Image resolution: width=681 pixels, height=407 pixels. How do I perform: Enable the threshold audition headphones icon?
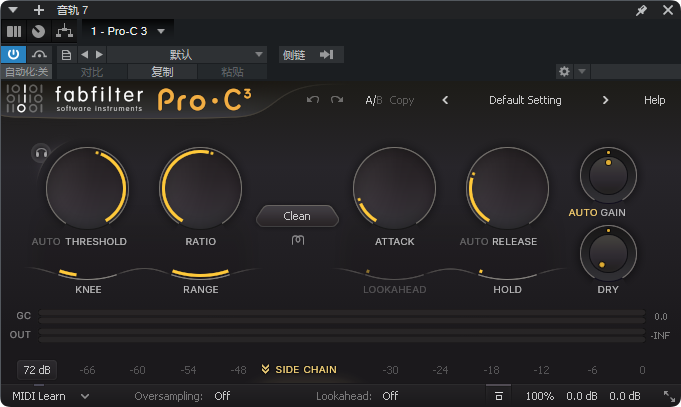pyautogui.click(x=41, y=153)
